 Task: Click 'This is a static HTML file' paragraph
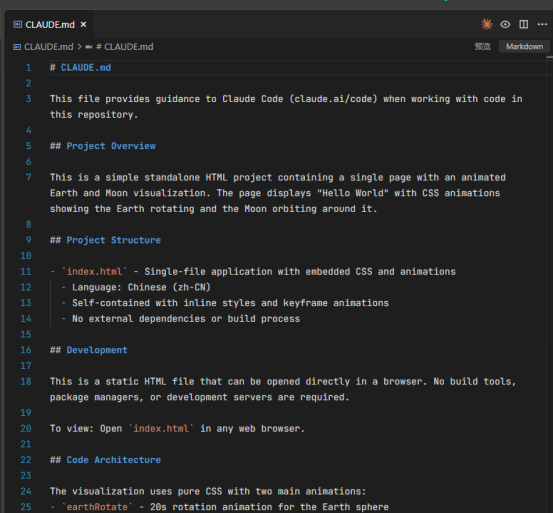click(283, 389)
